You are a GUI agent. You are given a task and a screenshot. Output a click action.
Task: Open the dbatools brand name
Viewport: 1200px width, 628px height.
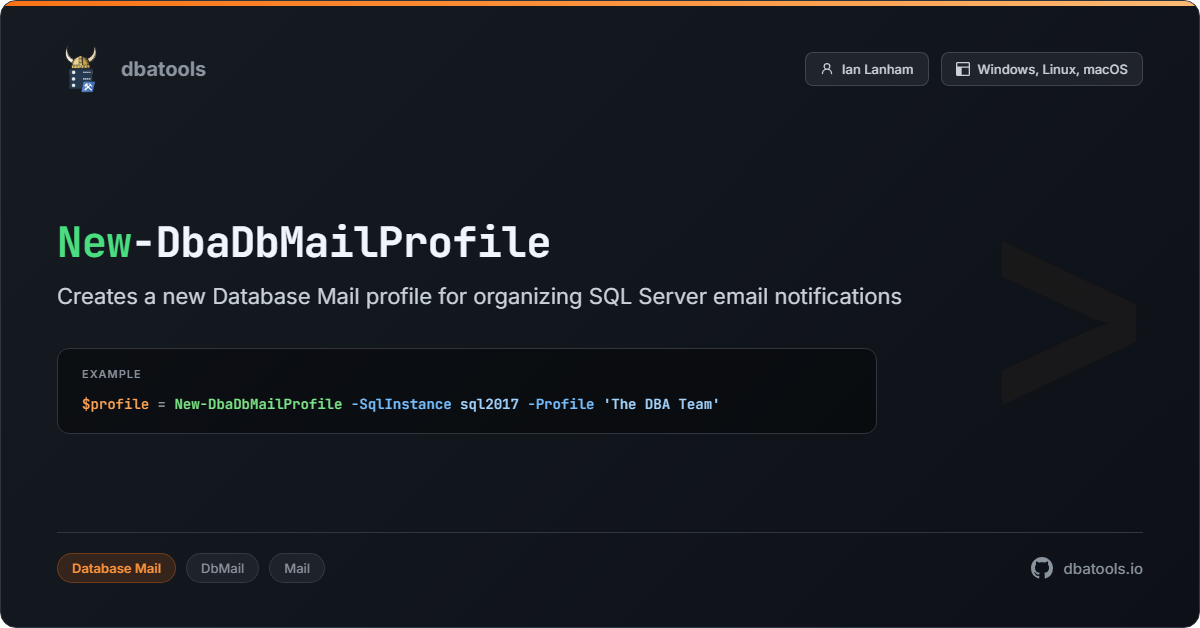click(163, 69)
